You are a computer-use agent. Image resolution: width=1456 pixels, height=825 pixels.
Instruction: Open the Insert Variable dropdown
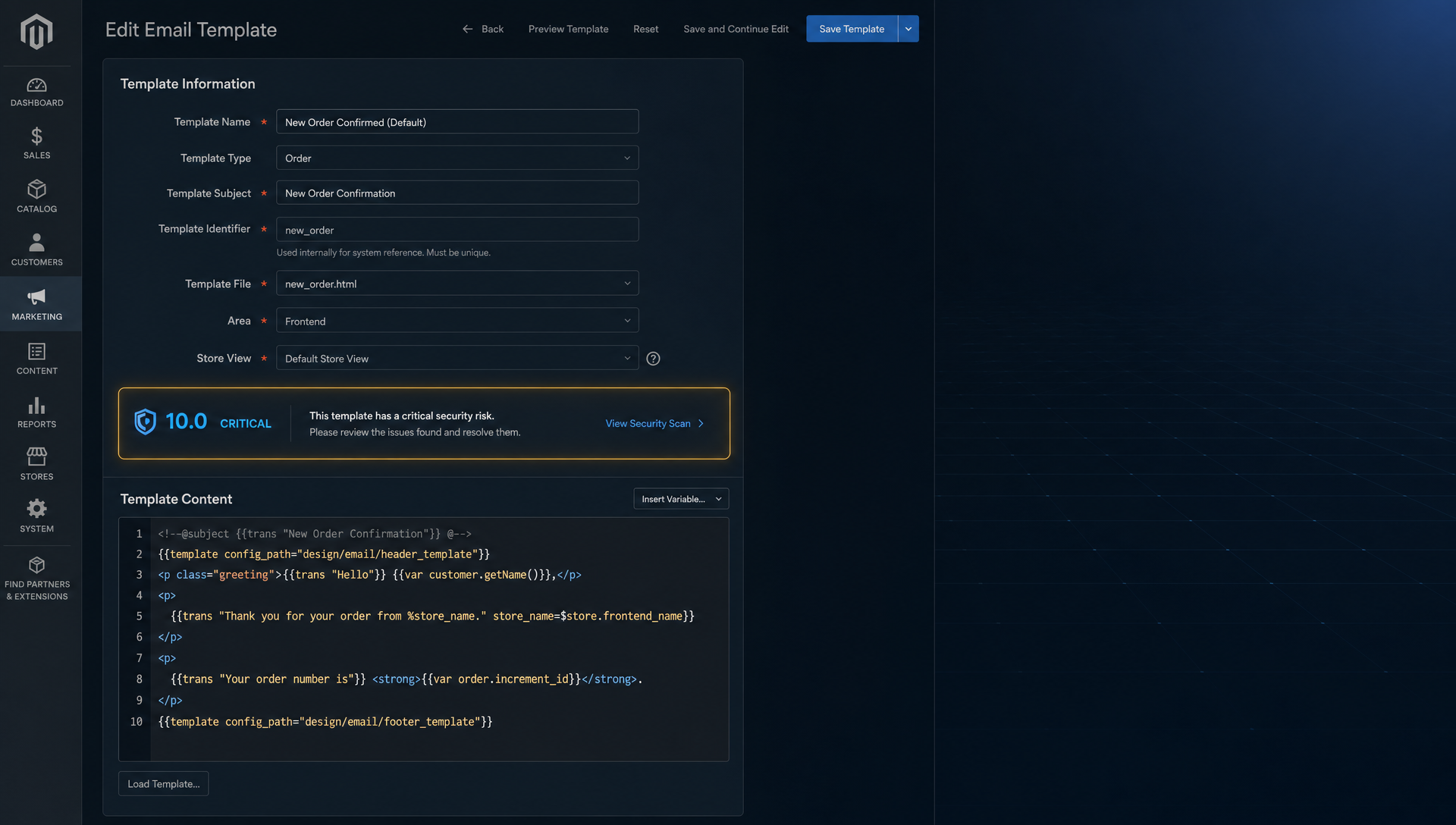click(681, 499)
